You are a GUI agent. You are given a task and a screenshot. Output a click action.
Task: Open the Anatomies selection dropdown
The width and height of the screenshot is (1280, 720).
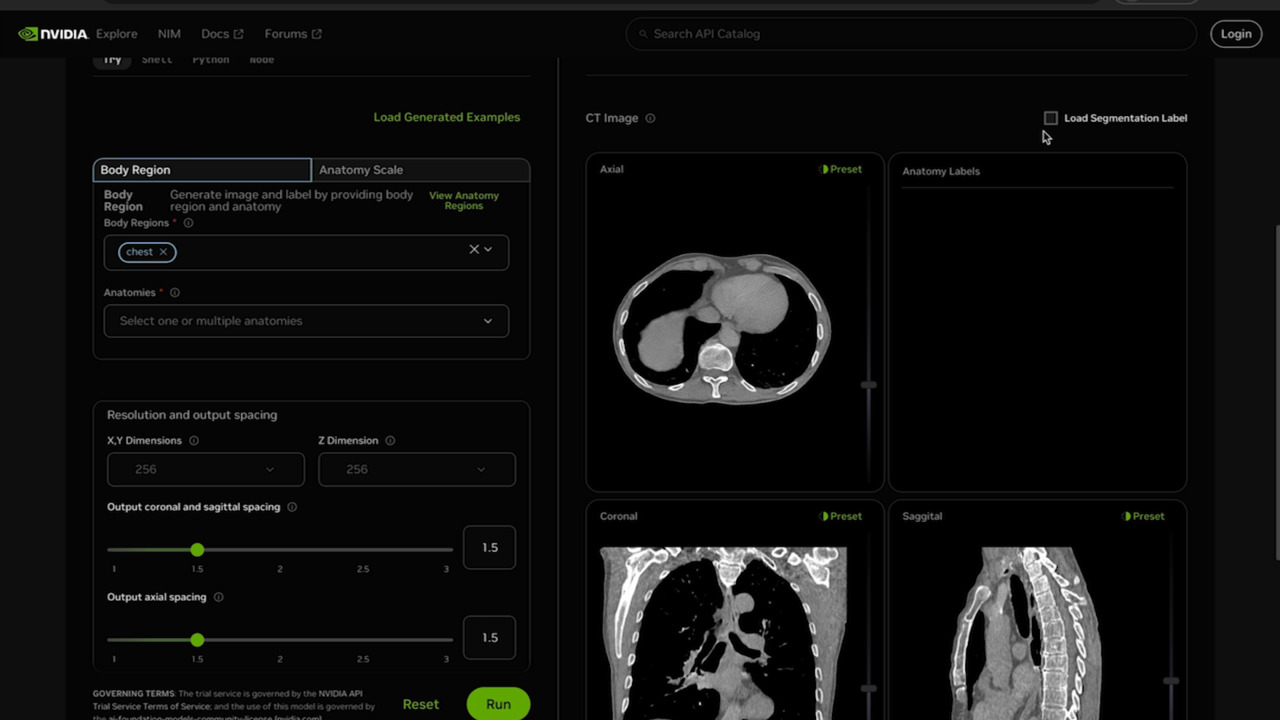click(x=306, y=320)
